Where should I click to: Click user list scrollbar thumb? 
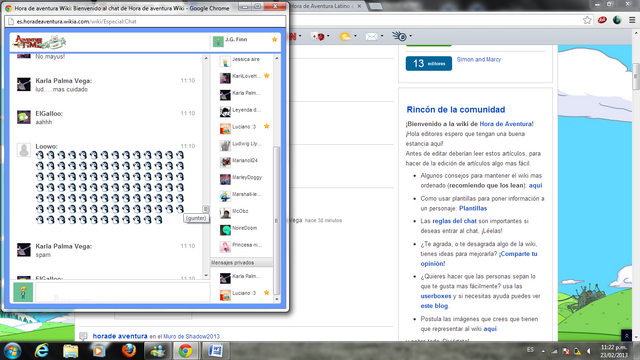point(276,220)
